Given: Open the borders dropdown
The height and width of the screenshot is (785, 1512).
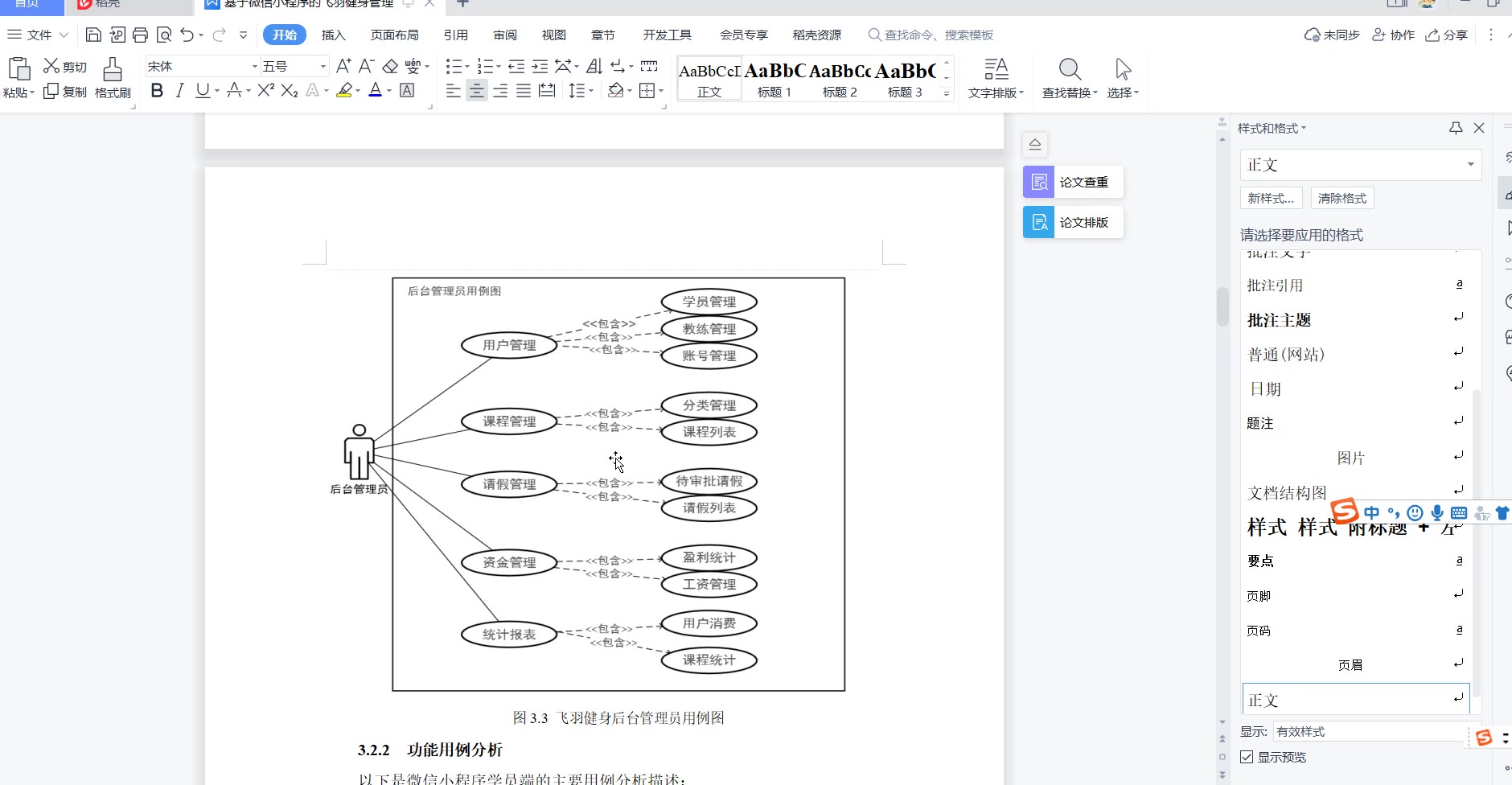Looking at the screenshot, I should (661, 91).
